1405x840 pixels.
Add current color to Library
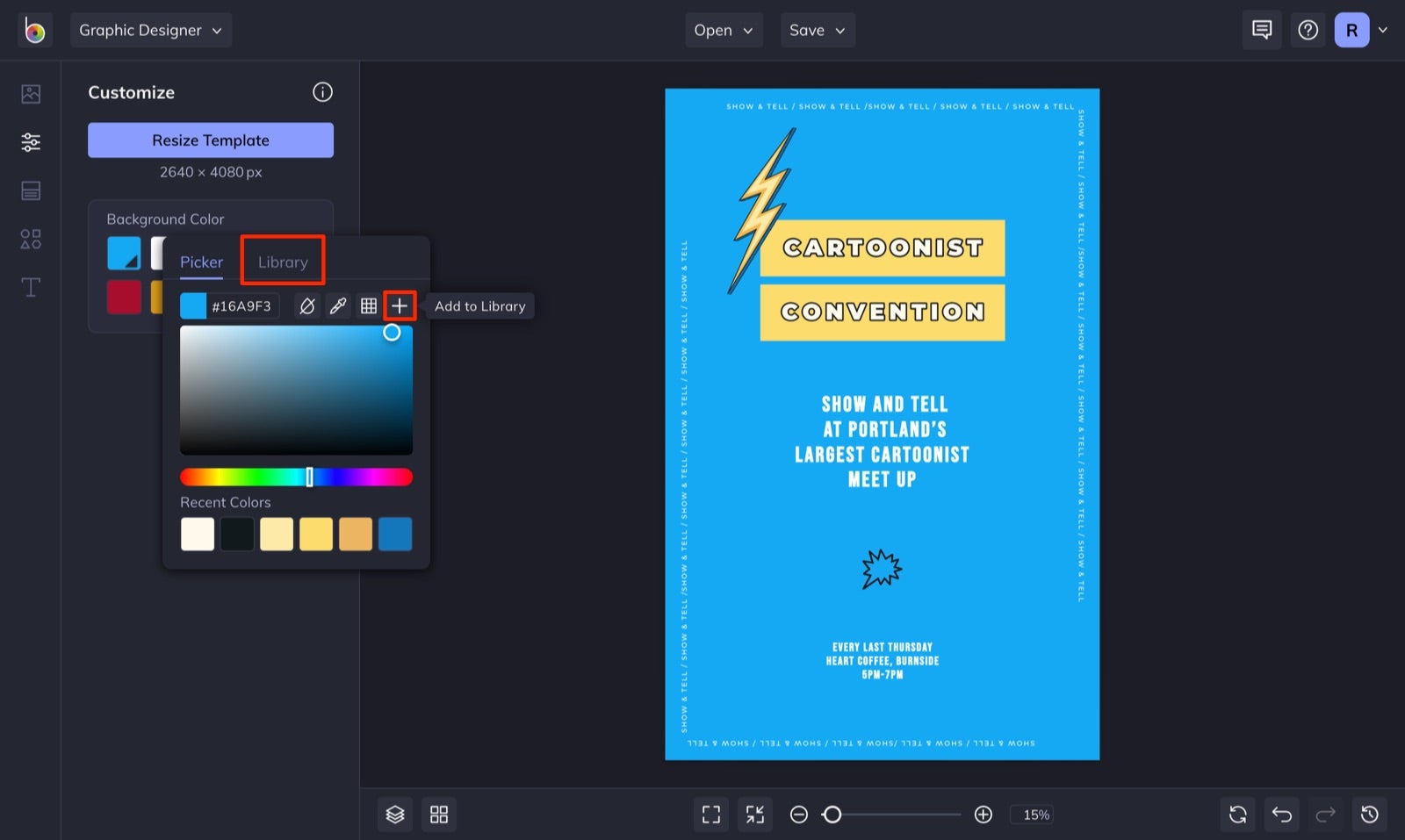tap(400, 305)
